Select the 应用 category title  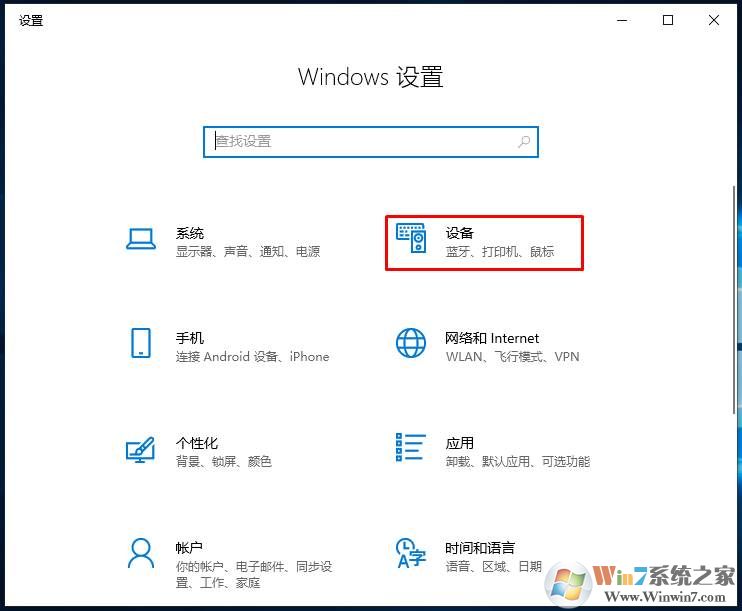point(459,443)
